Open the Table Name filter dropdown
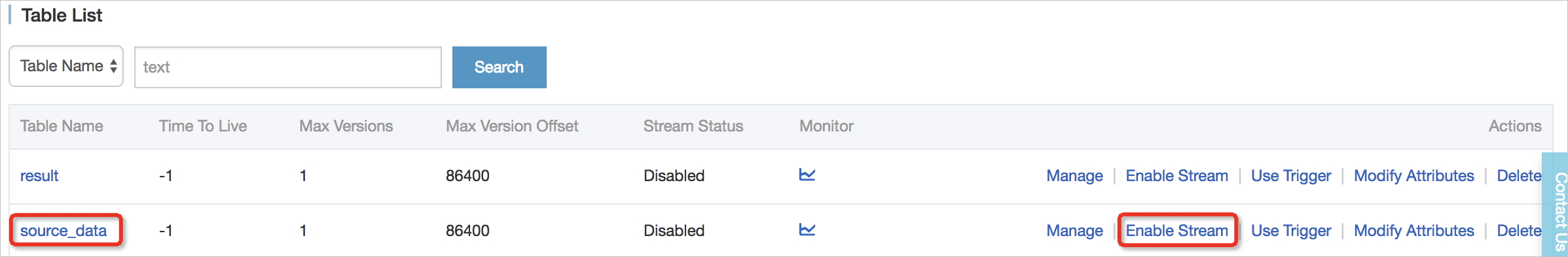The height and width of the screenshot is (257, 1568). pyautogui.click(x=66, y=66)
